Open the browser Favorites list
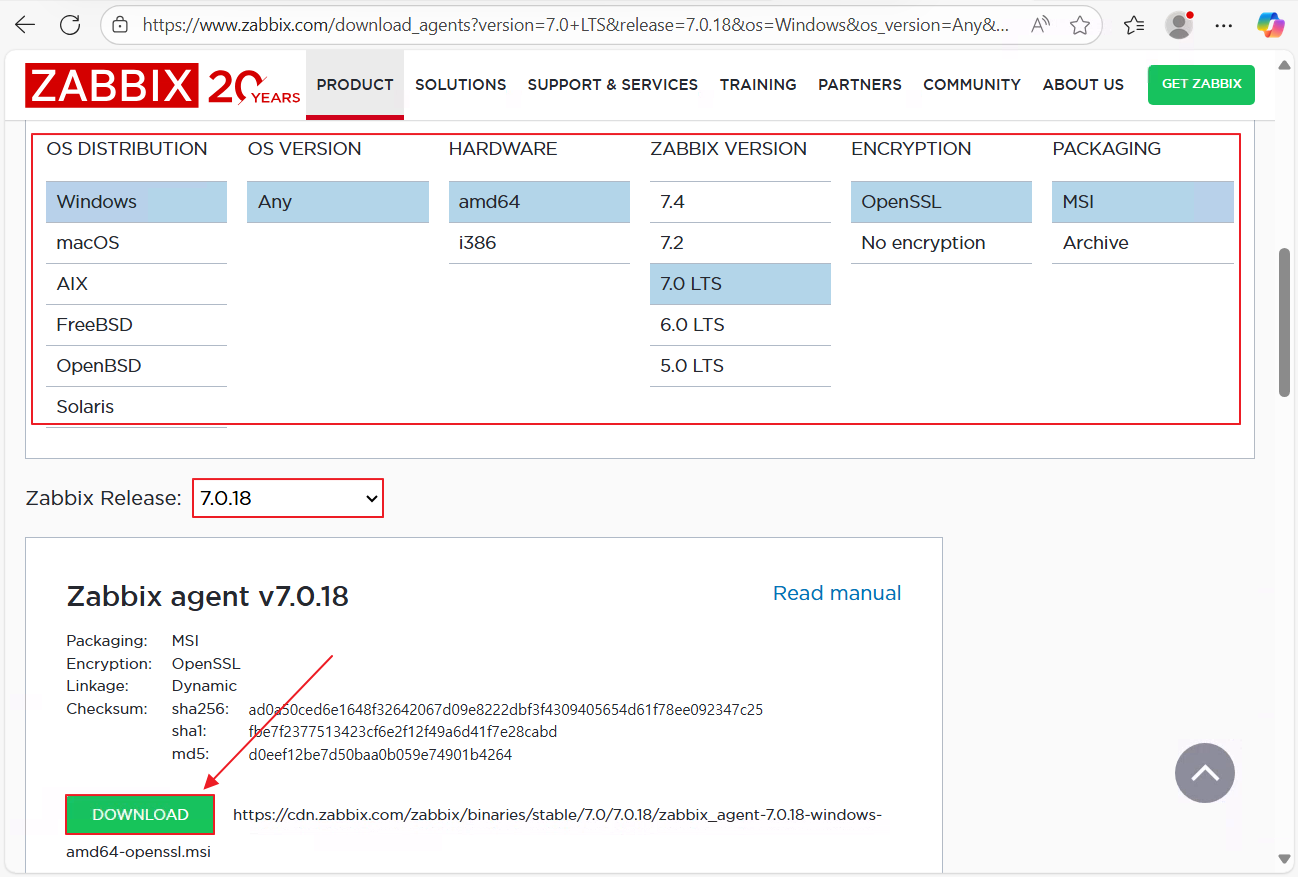 [1133, 25]
